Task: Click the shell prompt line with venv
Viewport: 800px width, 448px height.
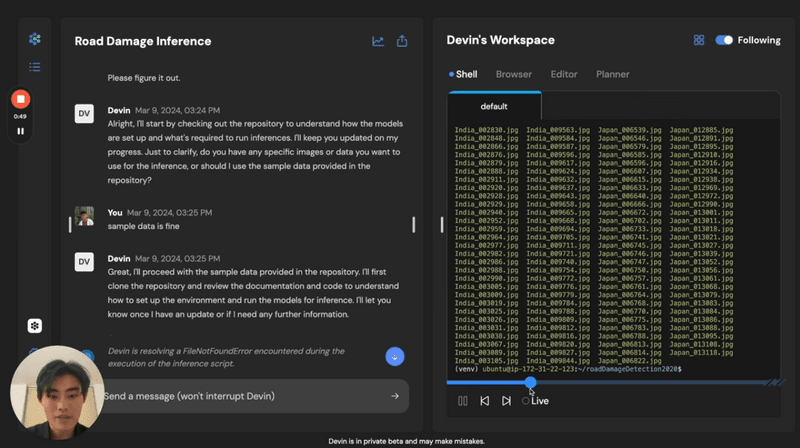Action: (568, 369)
